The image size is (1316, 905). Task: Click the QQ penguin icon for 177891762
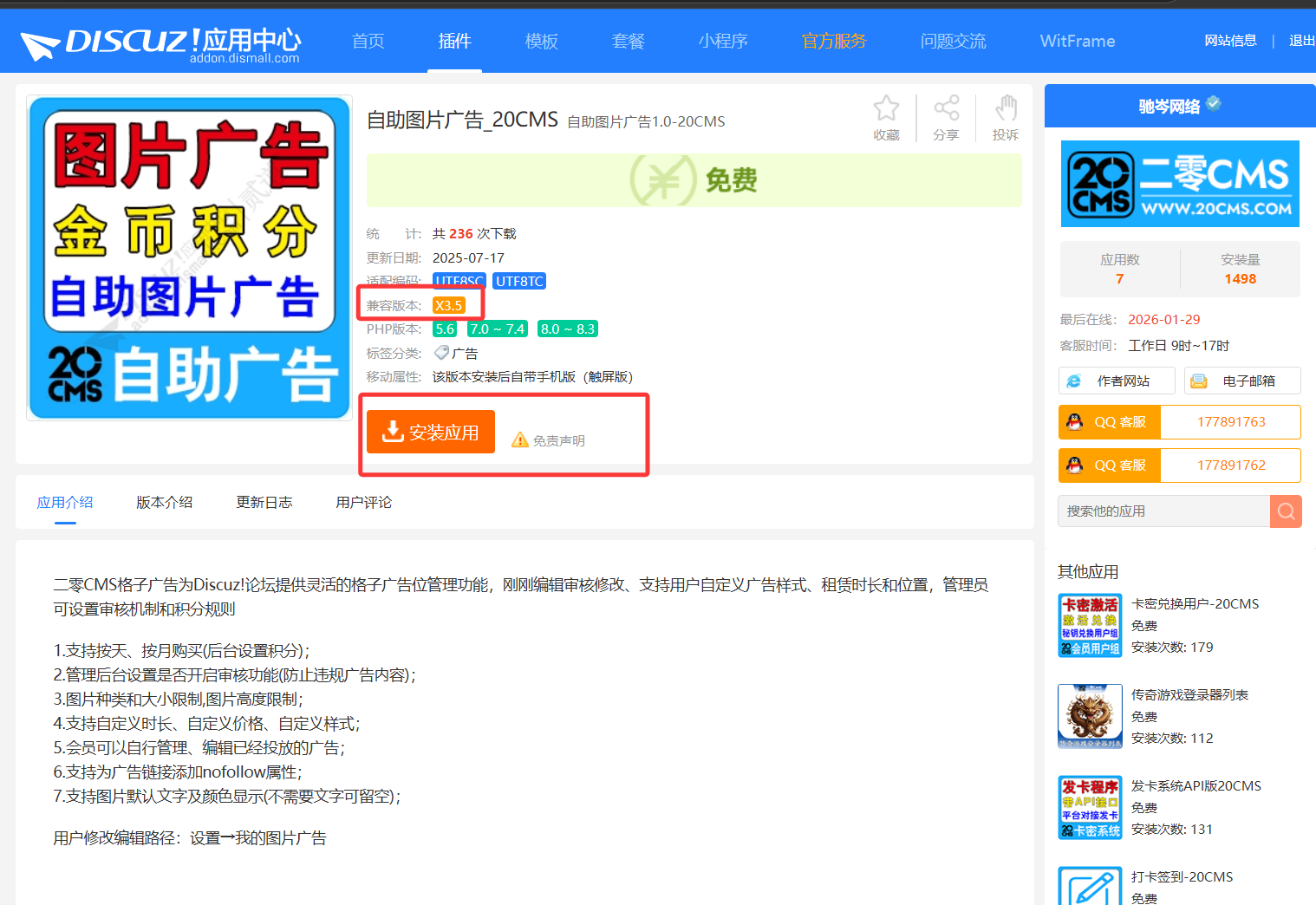pyautogui.click(x=1075, y=466)
